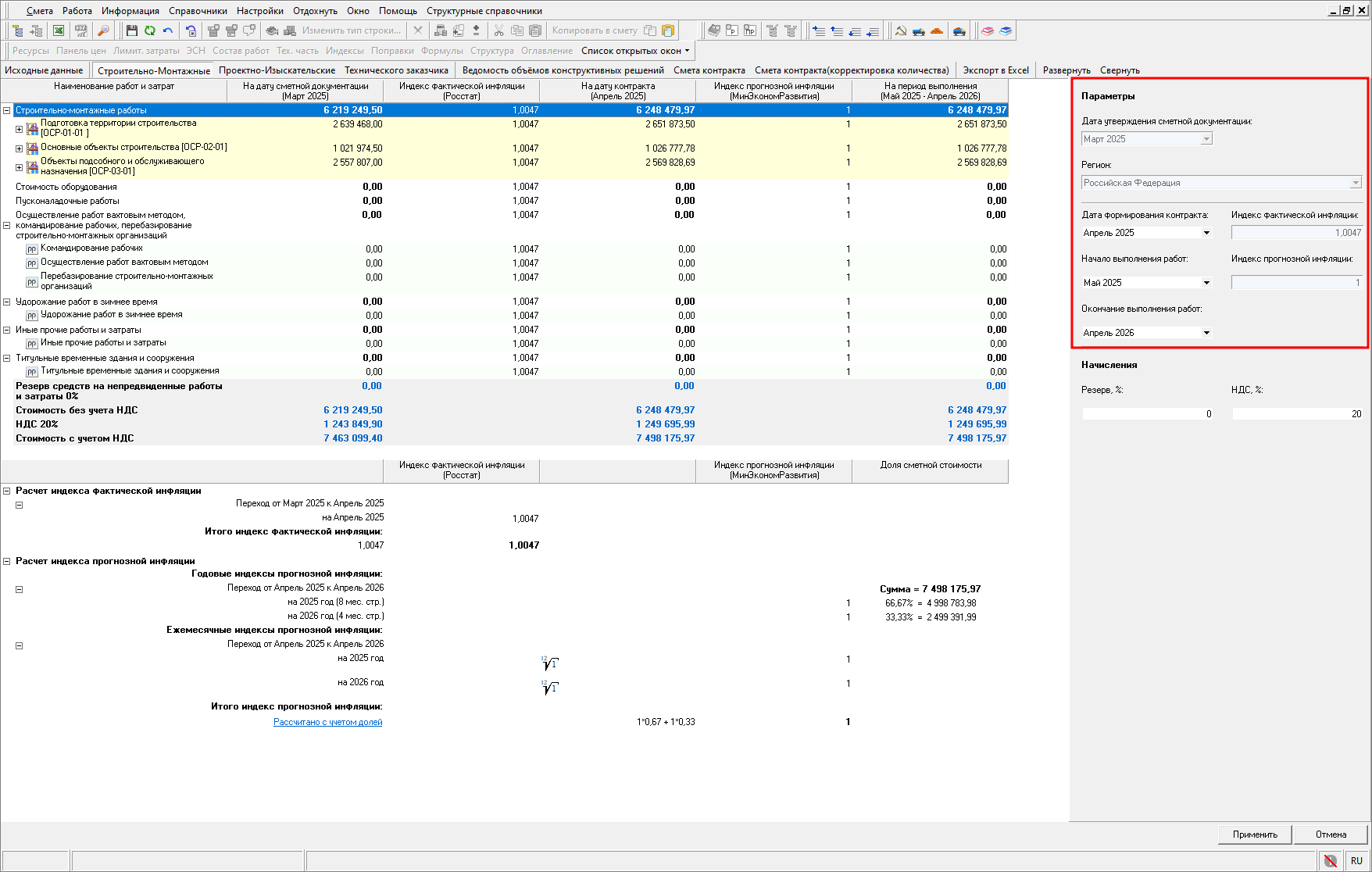Click the floppy disk save icon
Viewport: 1372px width, 872px height.
(x=131, y=30)
